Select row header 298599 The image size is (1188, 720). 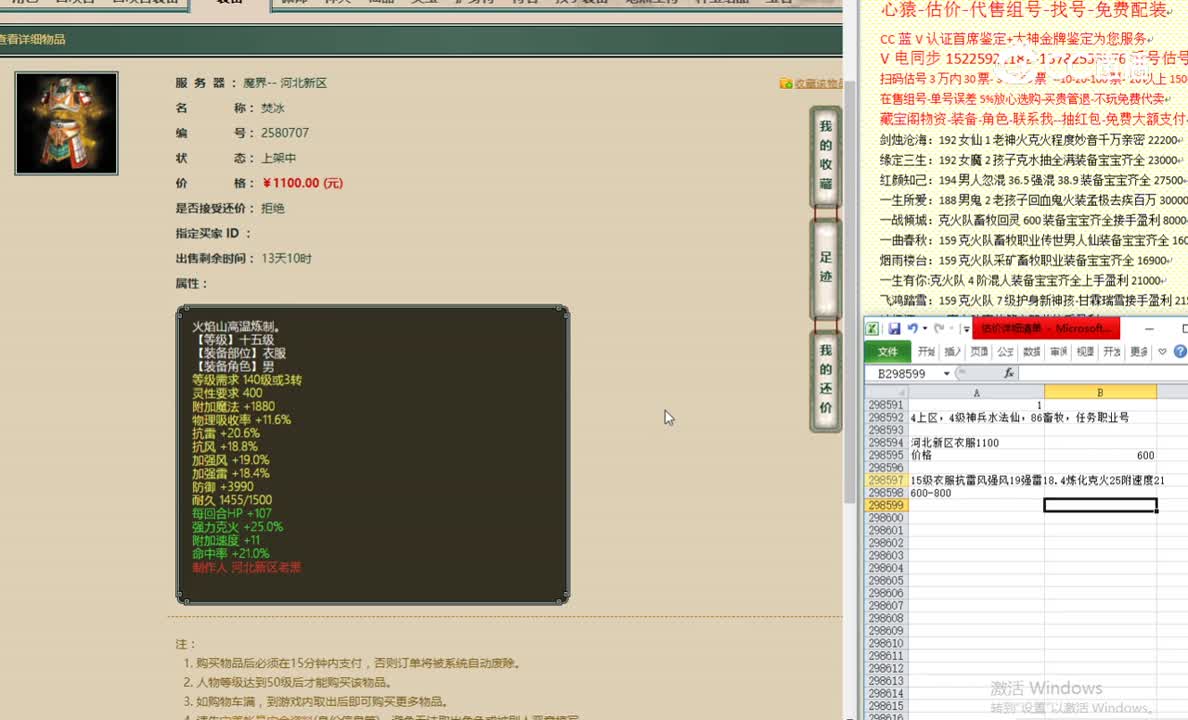(886, 505)
